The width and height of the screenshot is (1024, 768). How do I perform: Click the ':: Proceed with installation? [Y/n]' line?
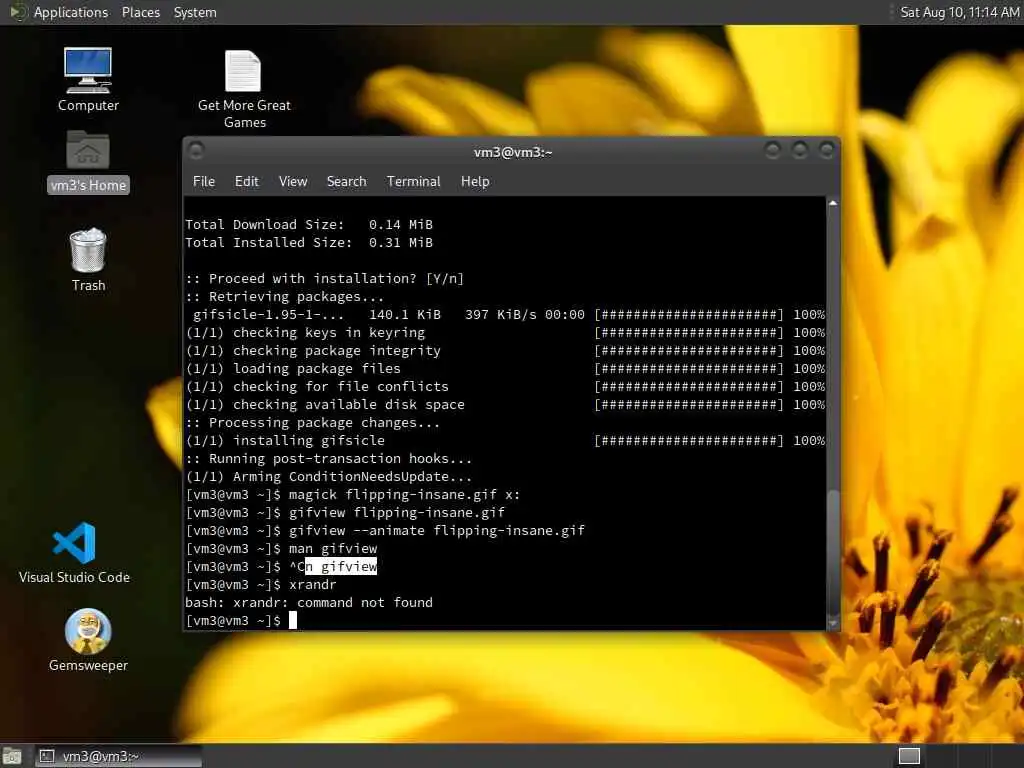click(325, 278)
